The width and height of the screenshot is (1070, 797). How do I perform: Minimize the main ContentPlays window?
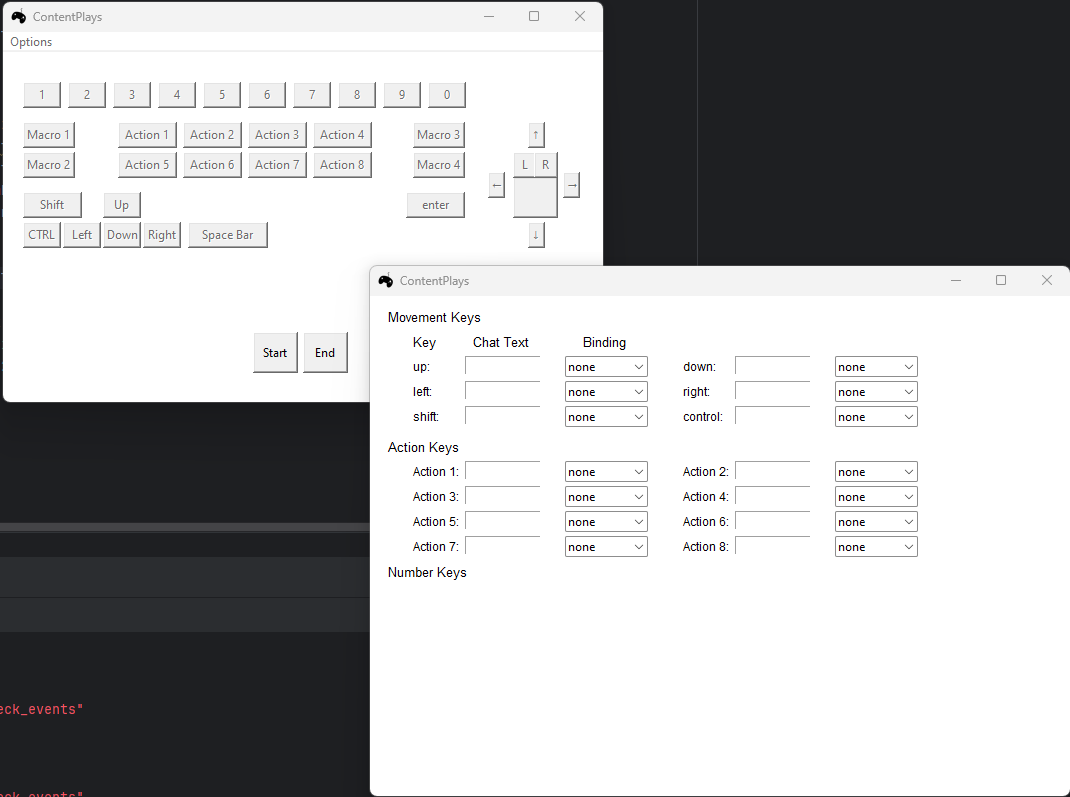point(489,16)
